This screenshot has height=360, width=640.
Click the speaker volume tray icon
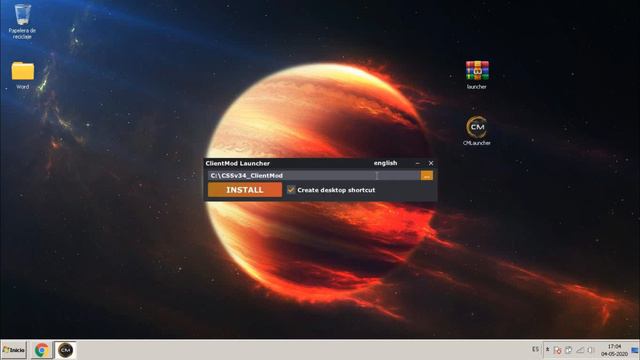tap(590, 350)
